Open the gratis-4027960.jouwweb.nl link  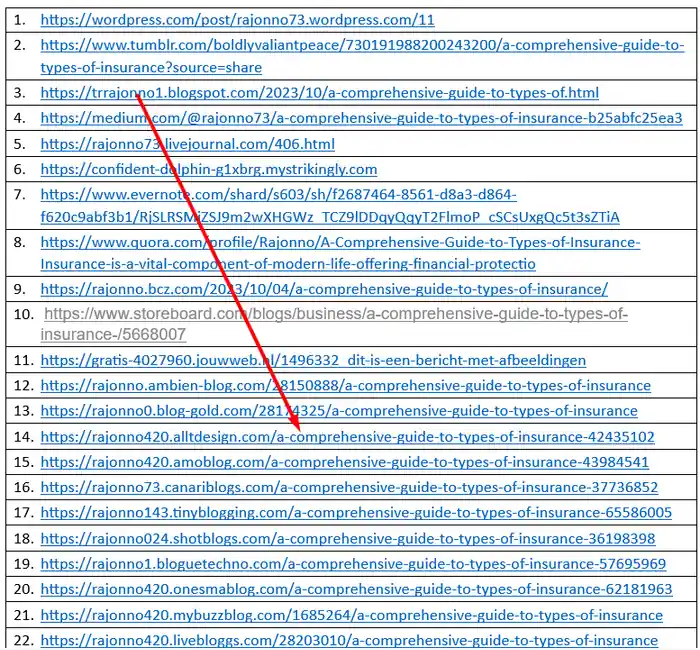tap(313, 360)
